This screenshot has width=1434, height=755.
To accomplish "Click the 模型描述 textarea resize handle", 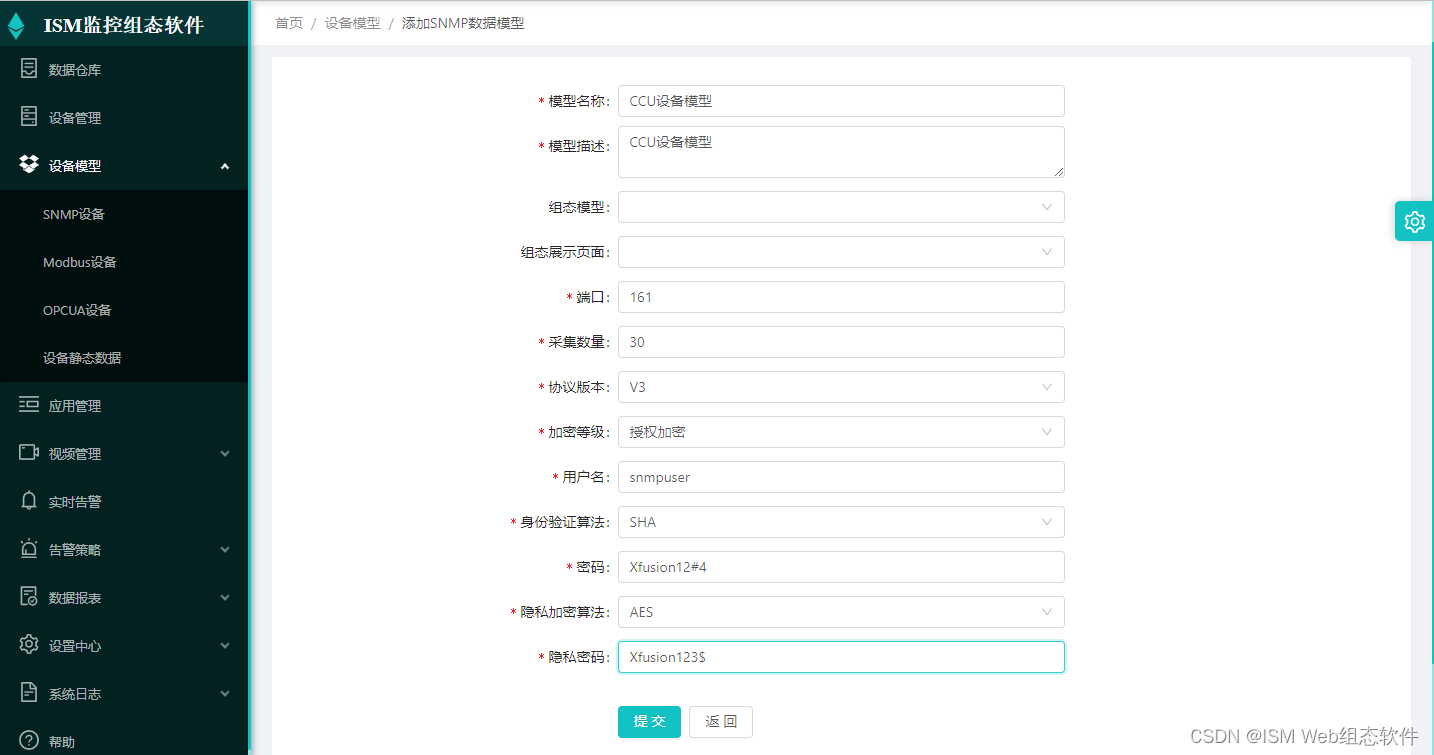I will pos(1058,172).
